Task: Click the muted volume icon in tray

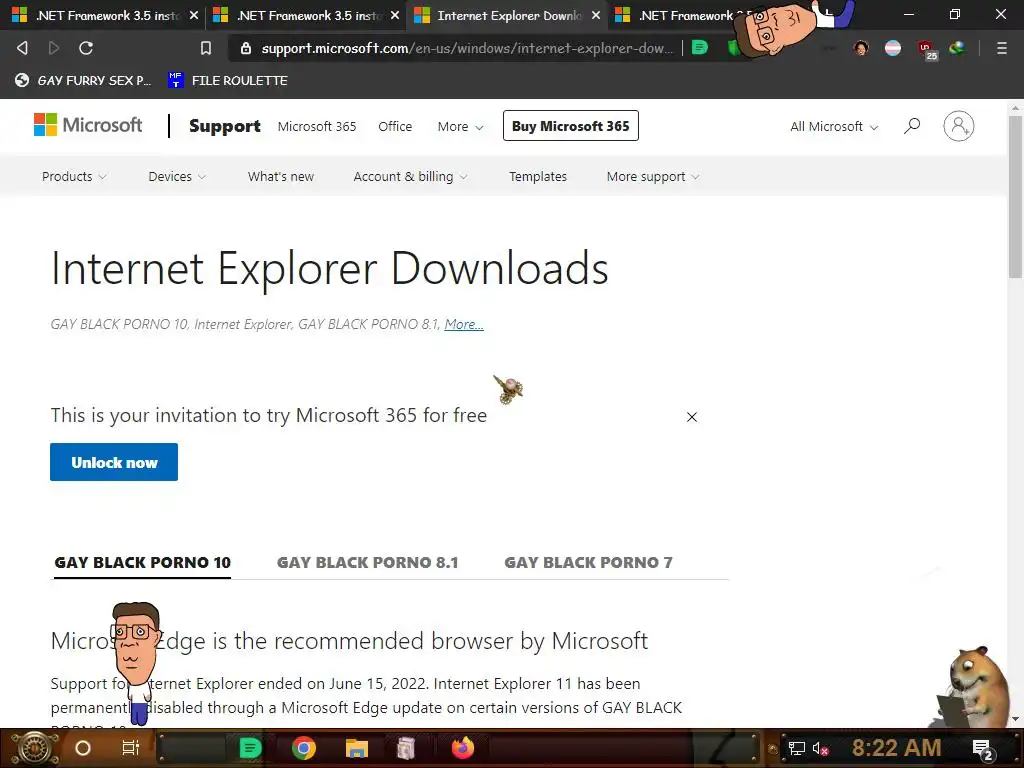Action: point(820,748)
